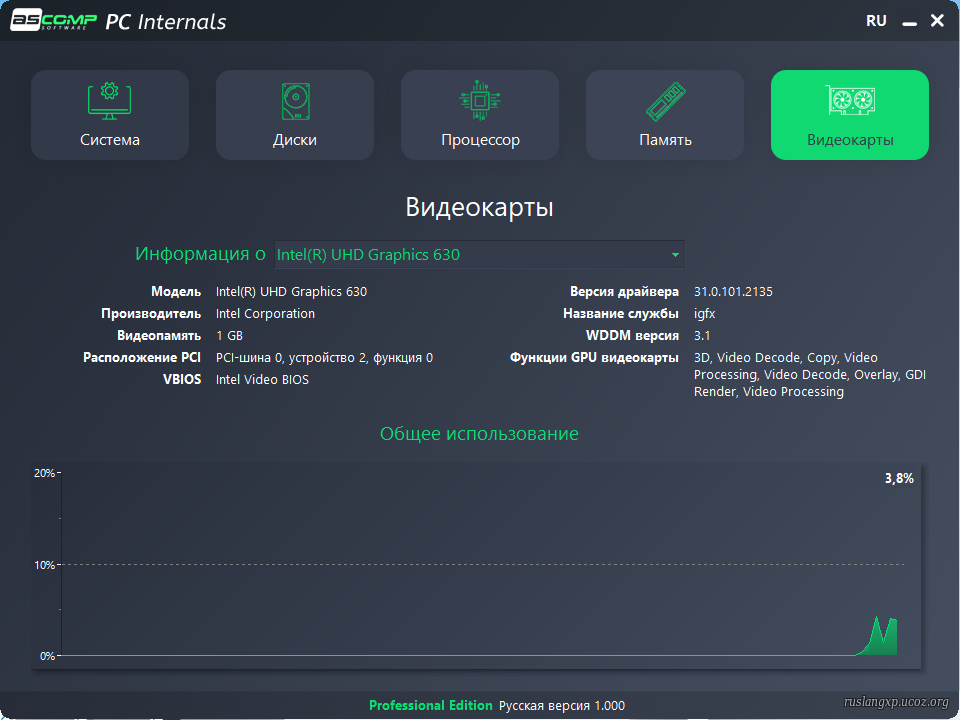The image size is (960, 720).
Task: Click the driver version value 31.0.101.2135
Action: [x=733, y=292]
